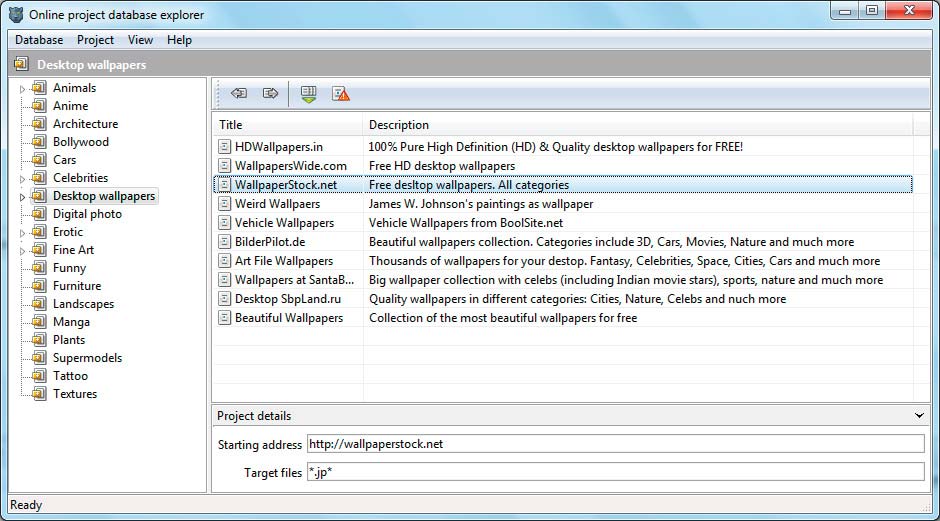Open the Database menu
Image resolution: width=940 pixels, height=521 pixels.
tap(39, 40)
